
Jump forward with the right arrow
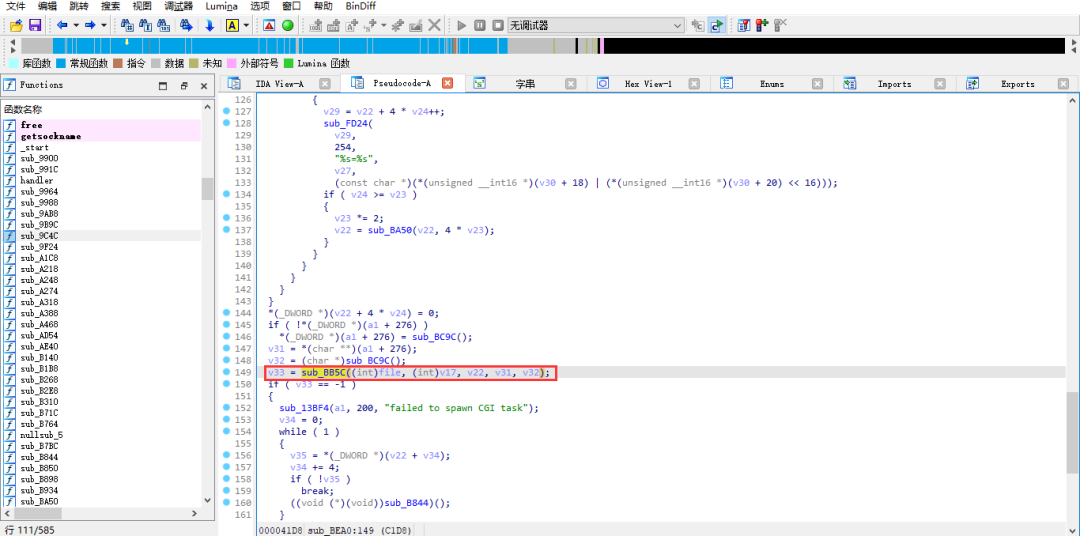pos(90,25)
